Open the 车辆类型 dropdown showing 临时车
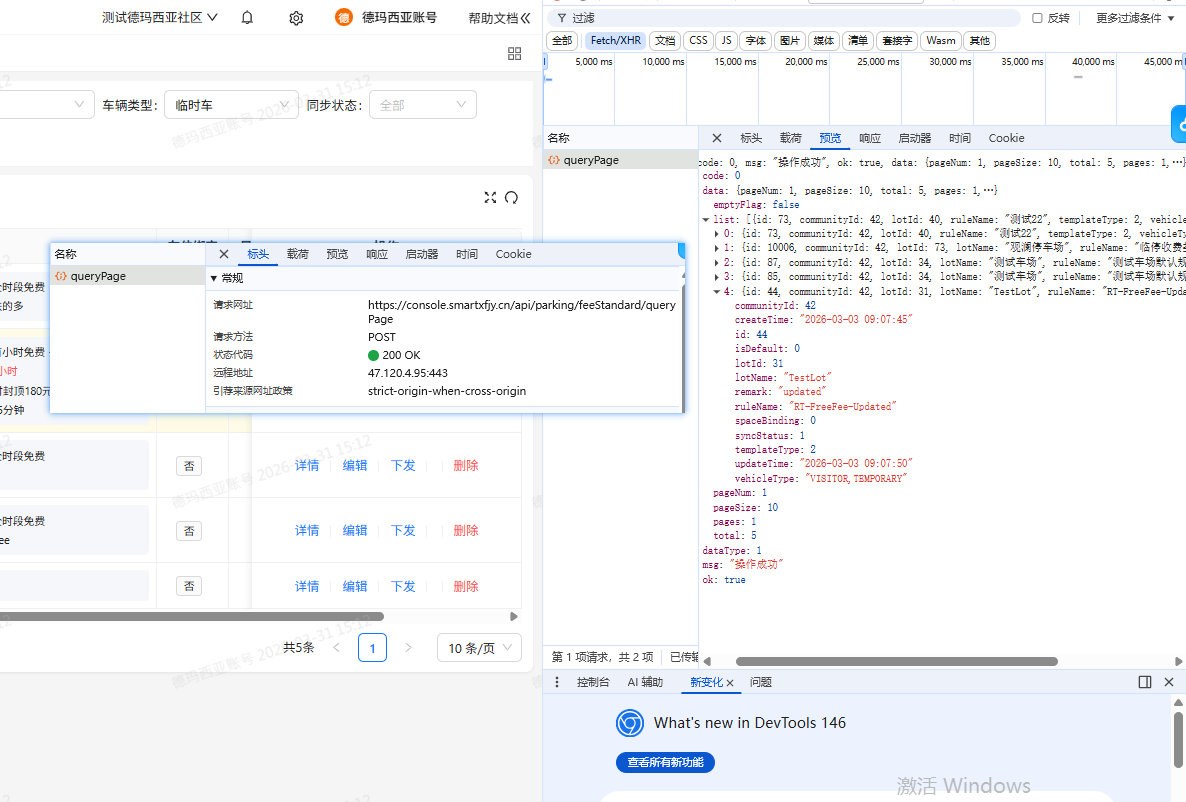Viewport: 1186px width, 802px height. 231,105
